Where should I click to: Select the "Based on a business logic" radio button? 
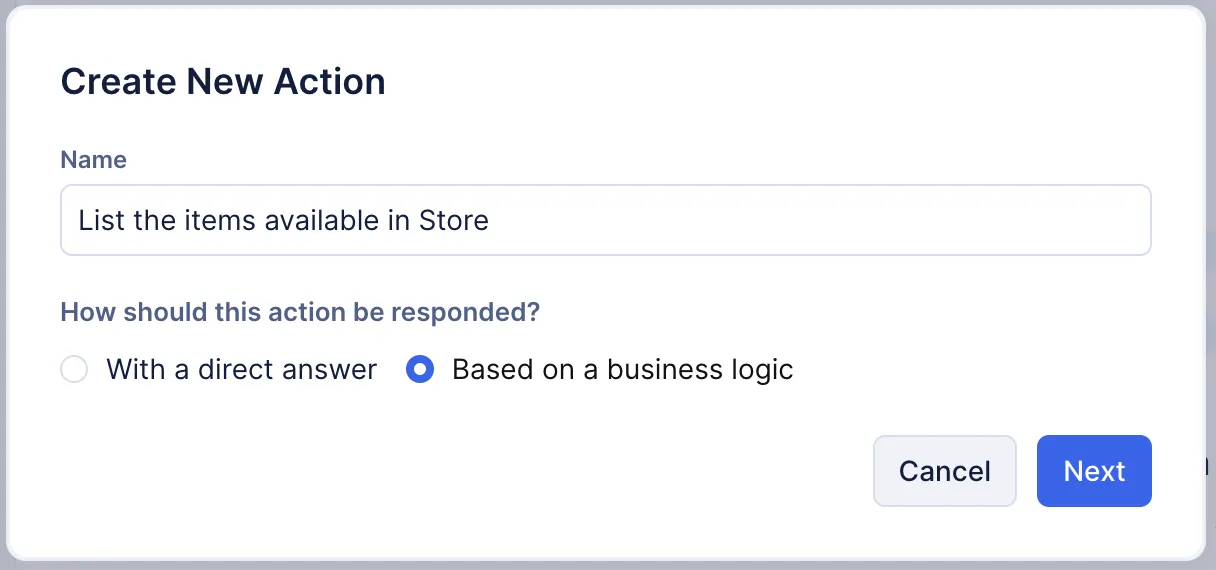(x=420, y=370)
